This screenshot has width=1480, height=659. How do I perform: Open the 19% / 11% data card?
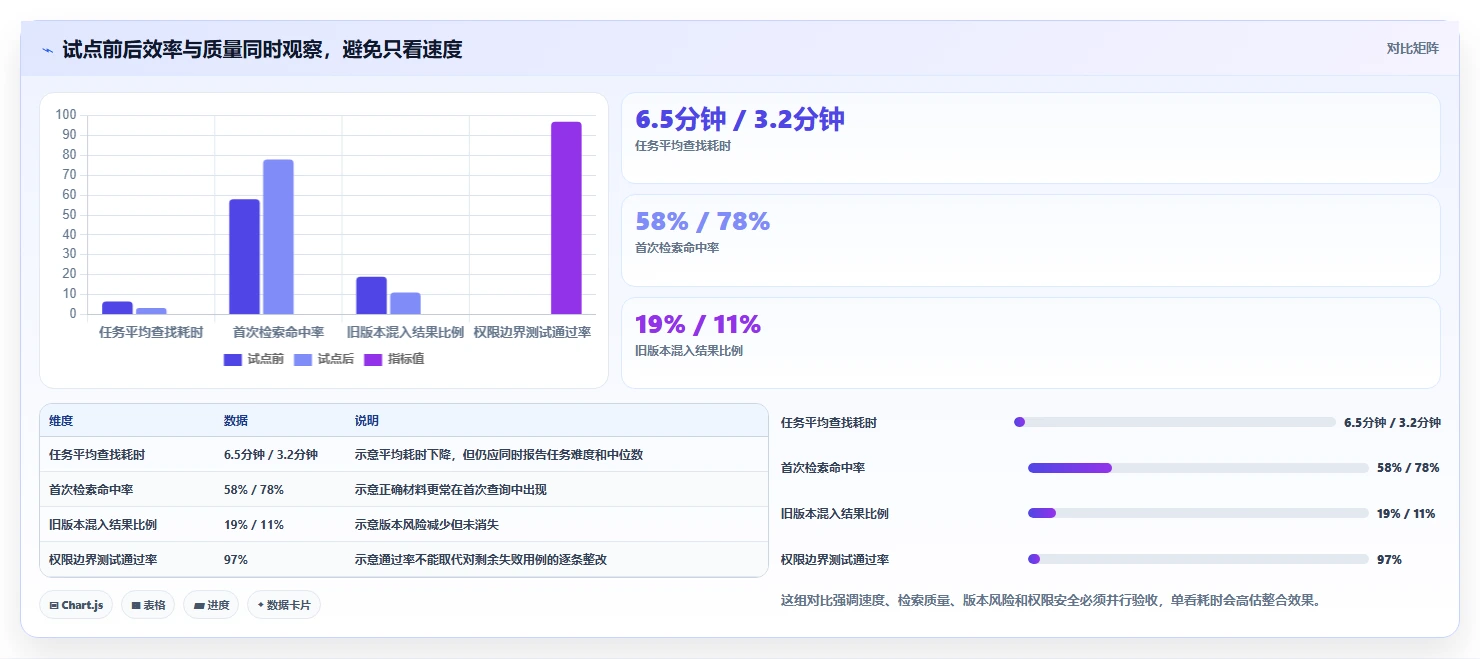(1031, 343)
